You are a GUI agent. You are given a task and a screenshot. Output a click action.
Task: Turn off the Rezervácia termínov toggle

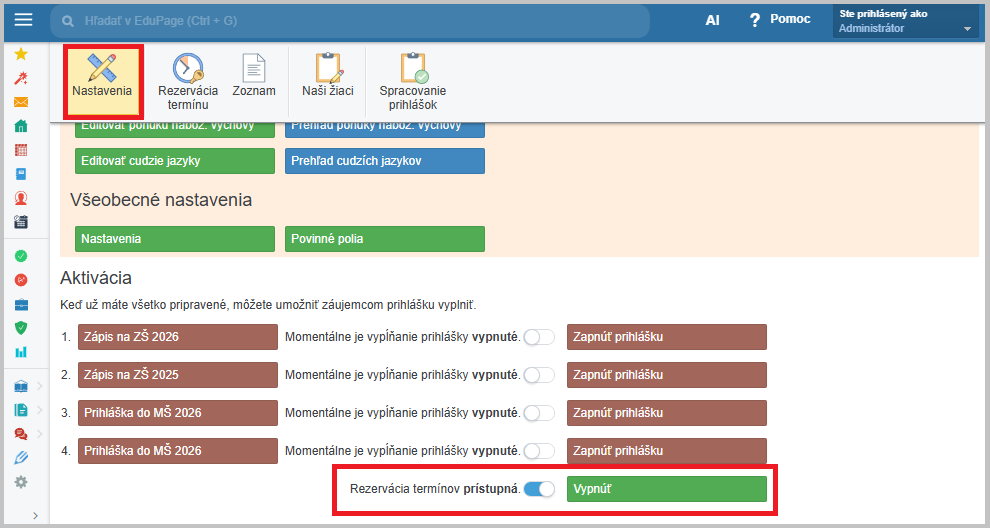click(x=539, y=489)
